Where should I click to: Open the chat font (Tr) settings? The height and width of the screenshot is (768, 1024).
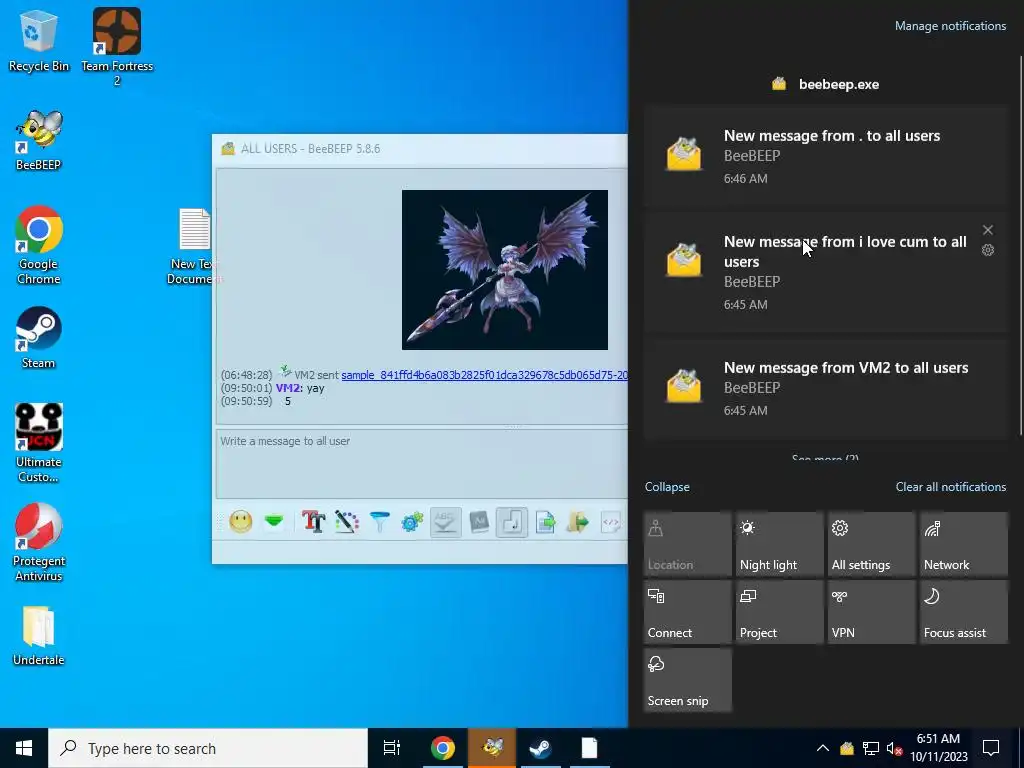(x=313, y=522)
